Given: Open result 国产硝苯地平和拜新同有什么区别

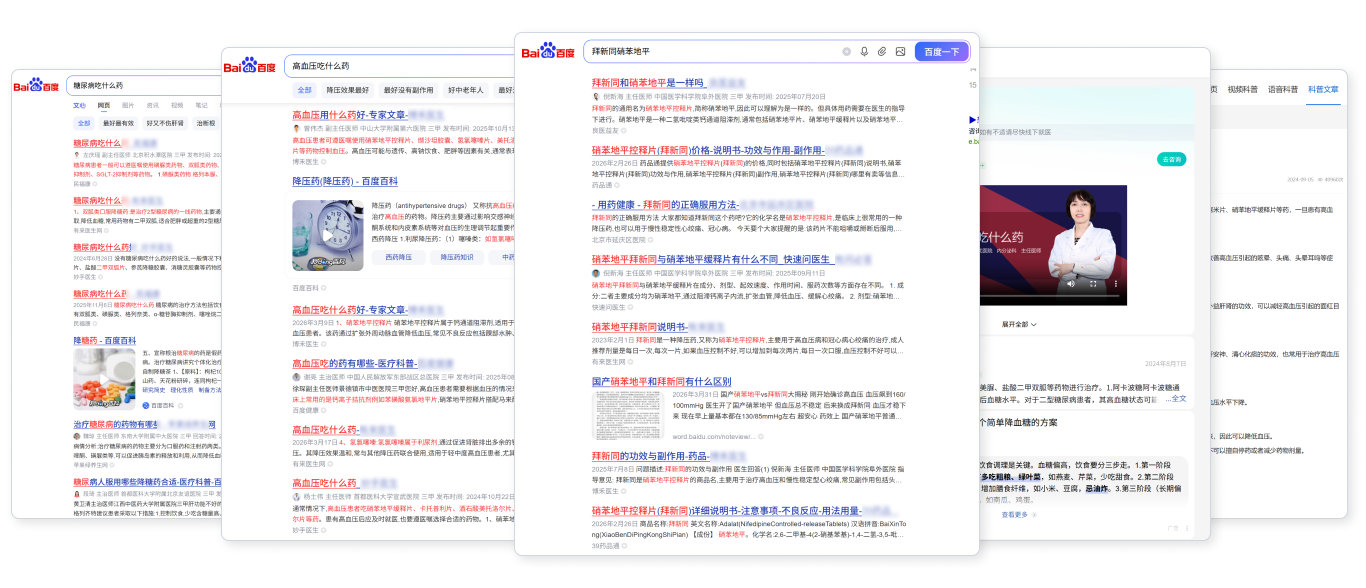Looking at the screenshot, I should click(x=661, y=381).
